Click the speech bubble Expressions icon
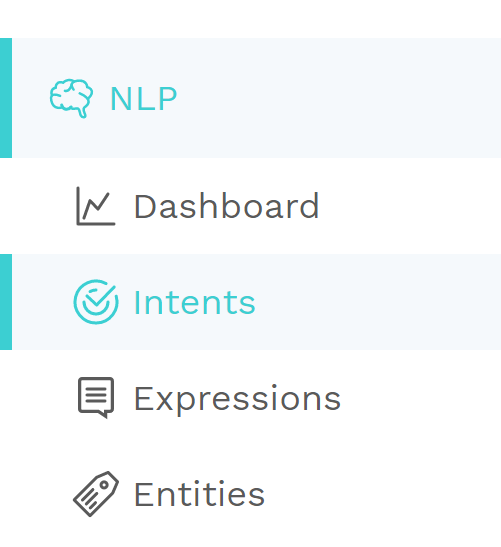501x547 pixels. [96, 398]
